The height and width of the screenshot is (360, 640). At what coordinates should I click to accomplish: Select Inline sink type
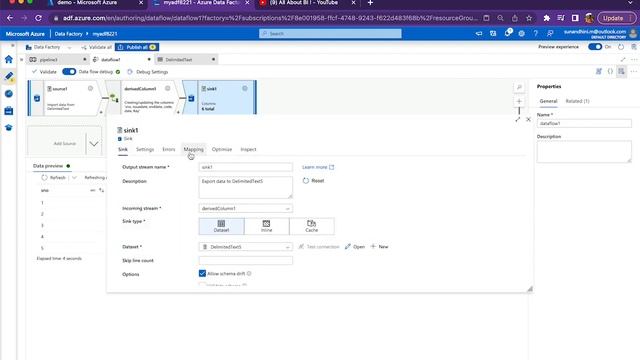click(x=266, y=226)
